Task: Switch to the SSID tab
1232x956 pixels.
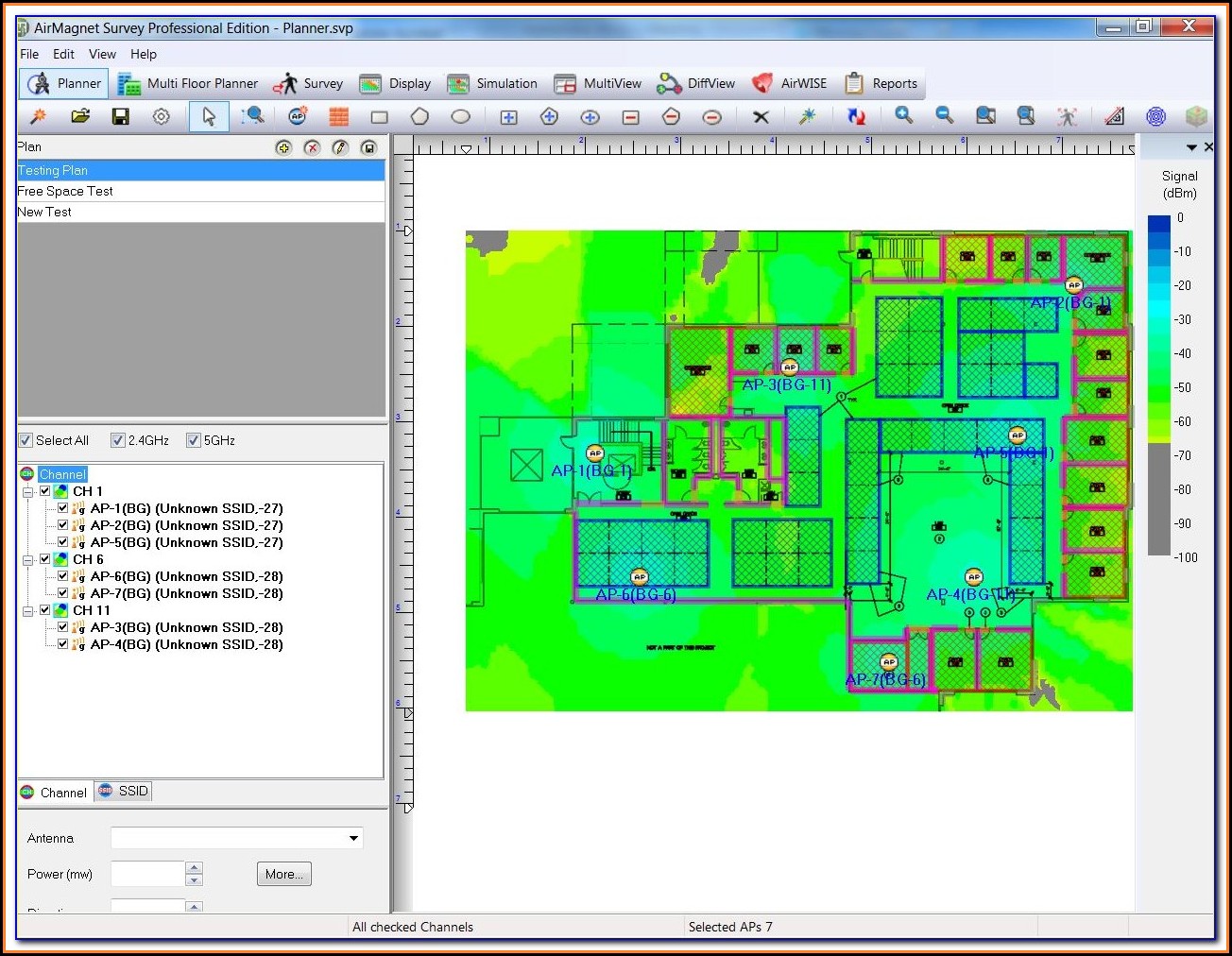Action: pos(124,792)
